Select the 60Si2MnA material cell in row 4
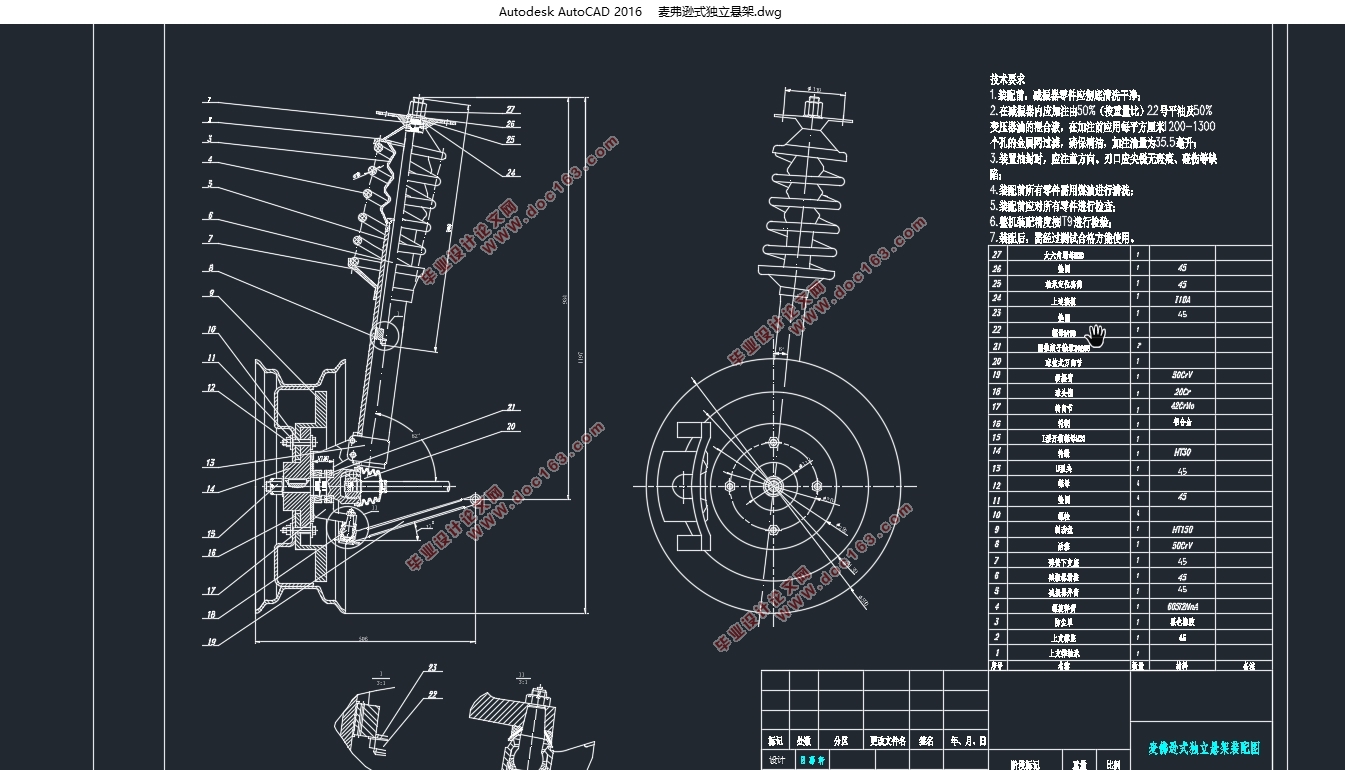The image size is (1345, 770). (1182, 606)
